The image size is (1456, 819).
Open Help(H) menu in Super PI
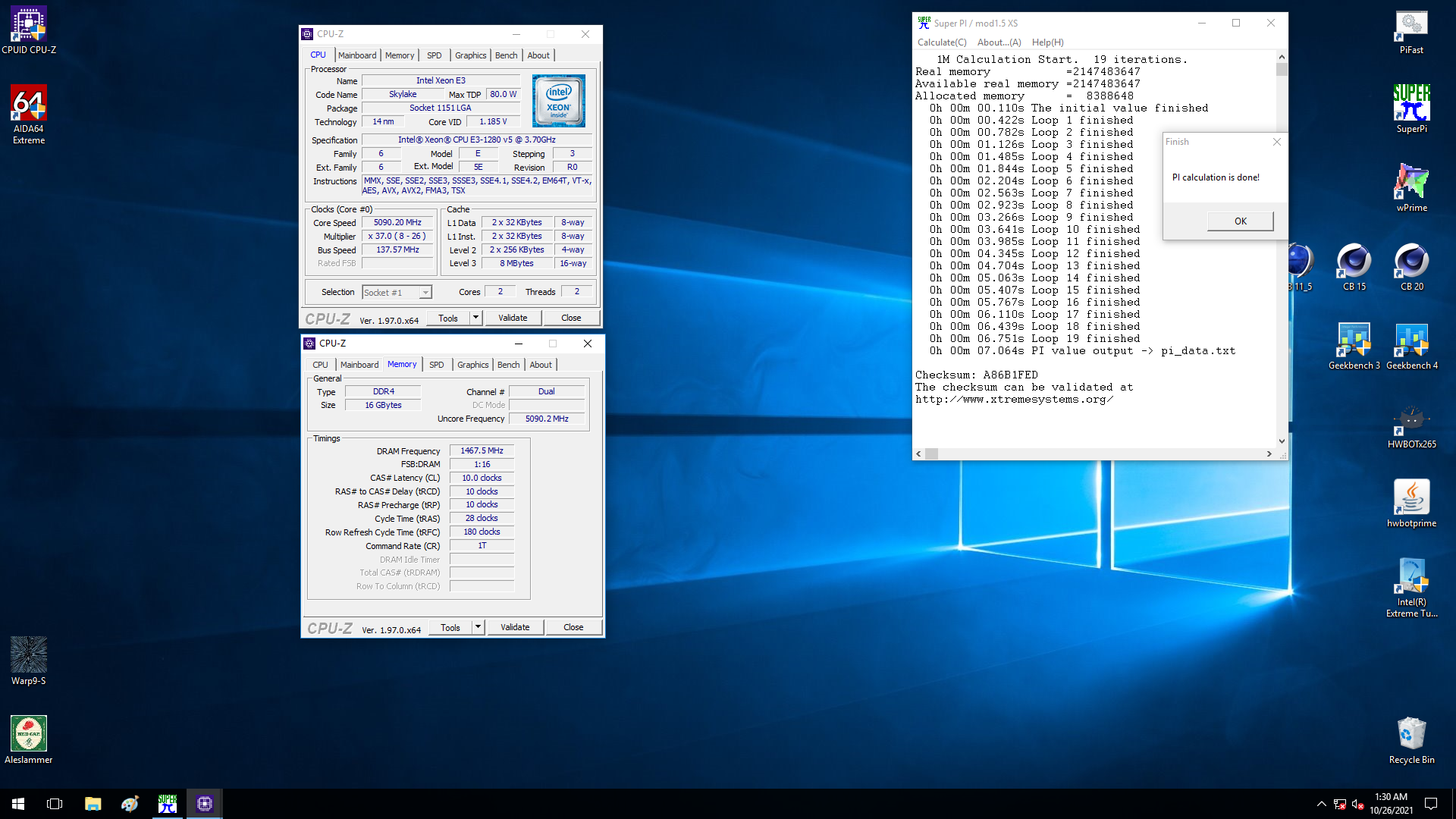pyautogui.click(x=1047, y=42)
